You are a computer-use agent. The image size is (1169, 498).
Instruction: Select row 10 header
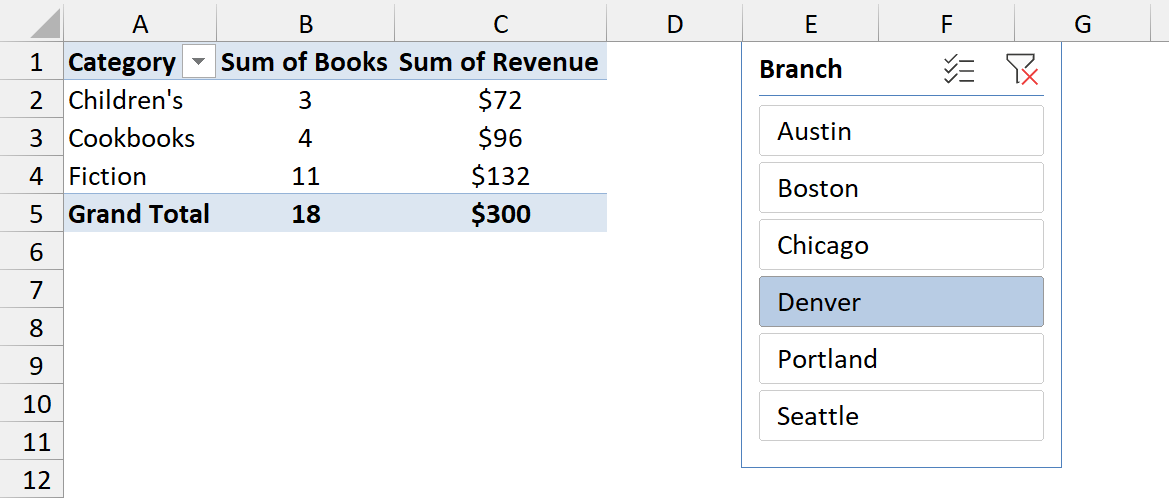pyautogui.click(x=32, y=404)
